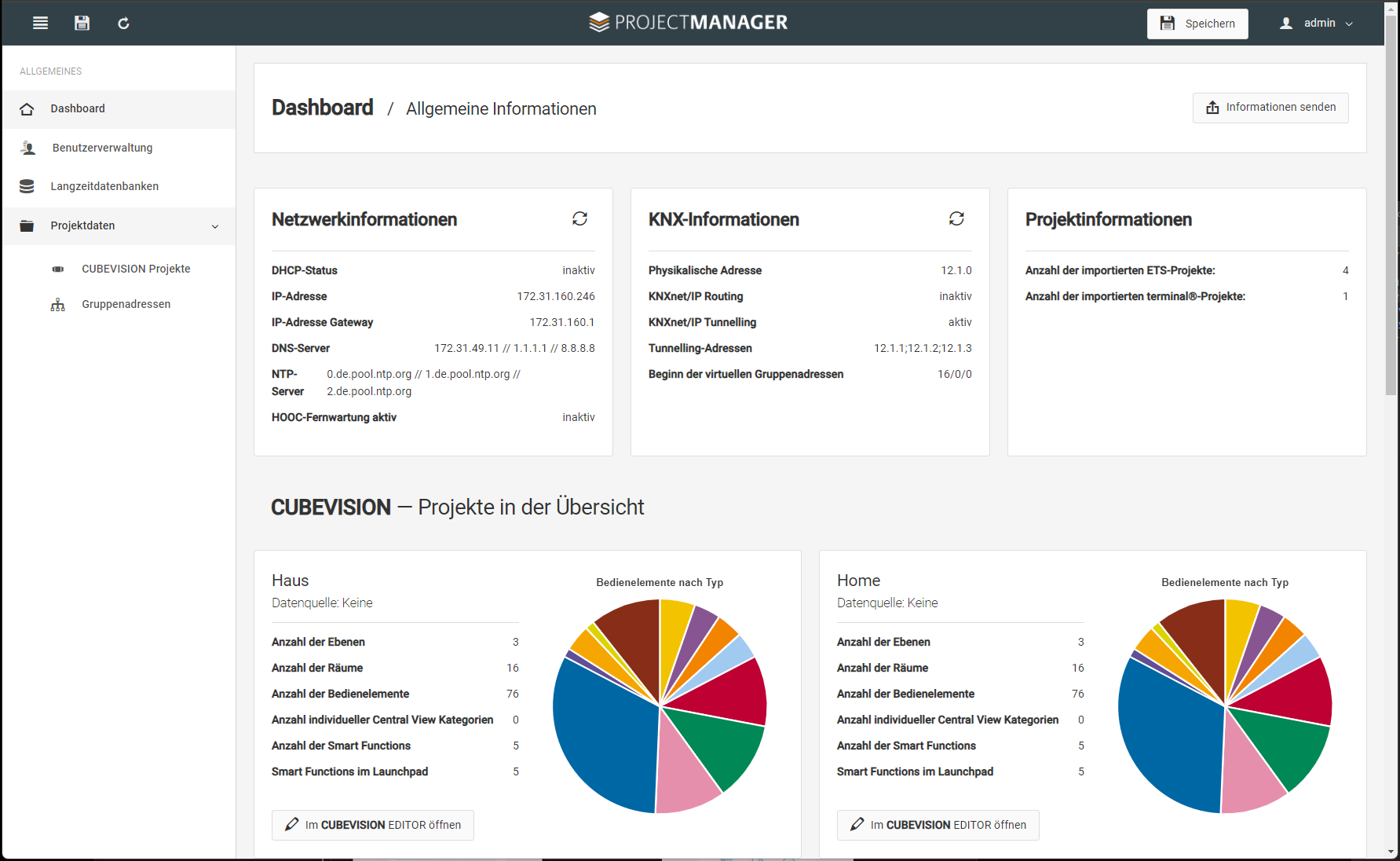Click the Gruppenadressen hierarchy icon
1400x861 pixels.
click(x=58, y=305)
